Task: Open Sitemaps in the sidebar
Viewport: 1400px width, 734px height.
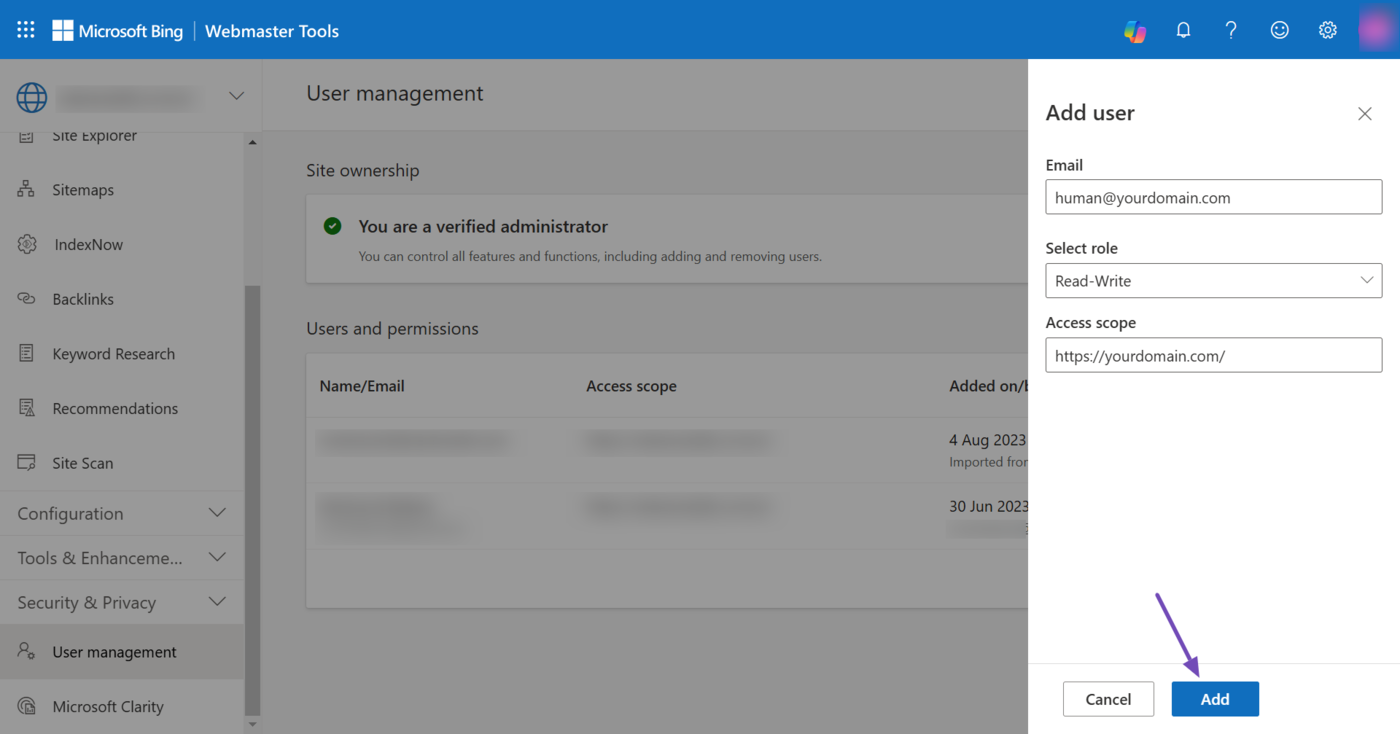Action: point(83,190)
